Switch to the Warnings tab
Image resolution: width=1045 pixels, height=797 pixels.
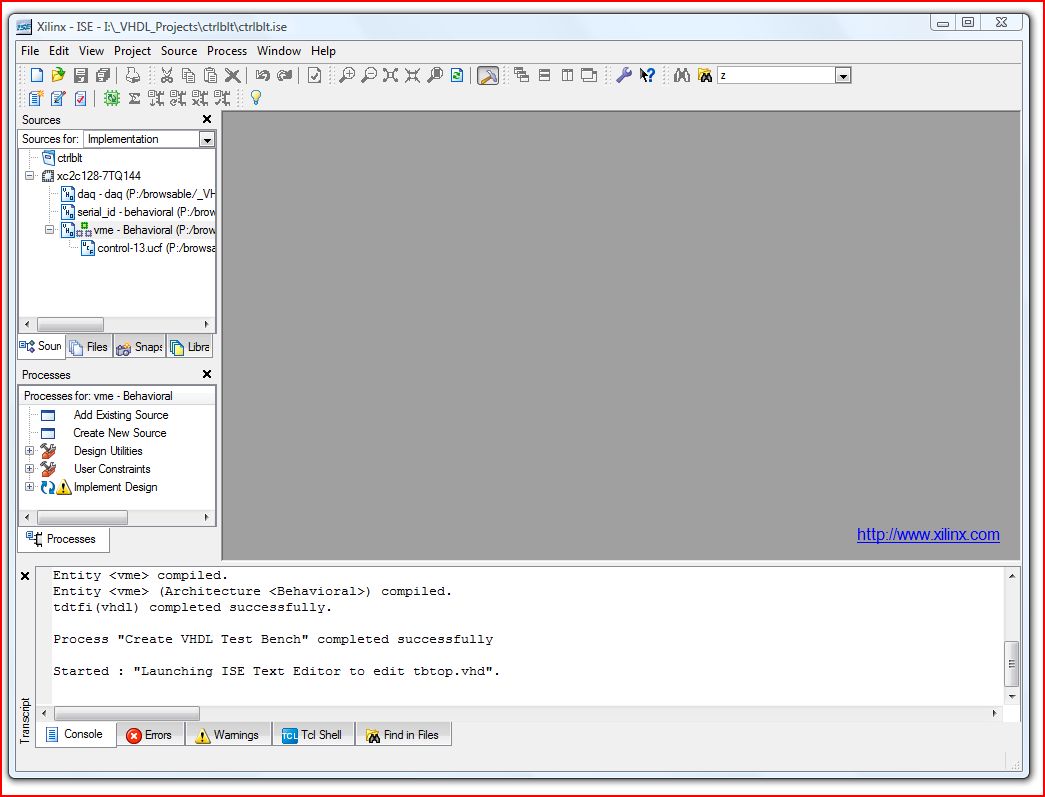tap(227, 735)
